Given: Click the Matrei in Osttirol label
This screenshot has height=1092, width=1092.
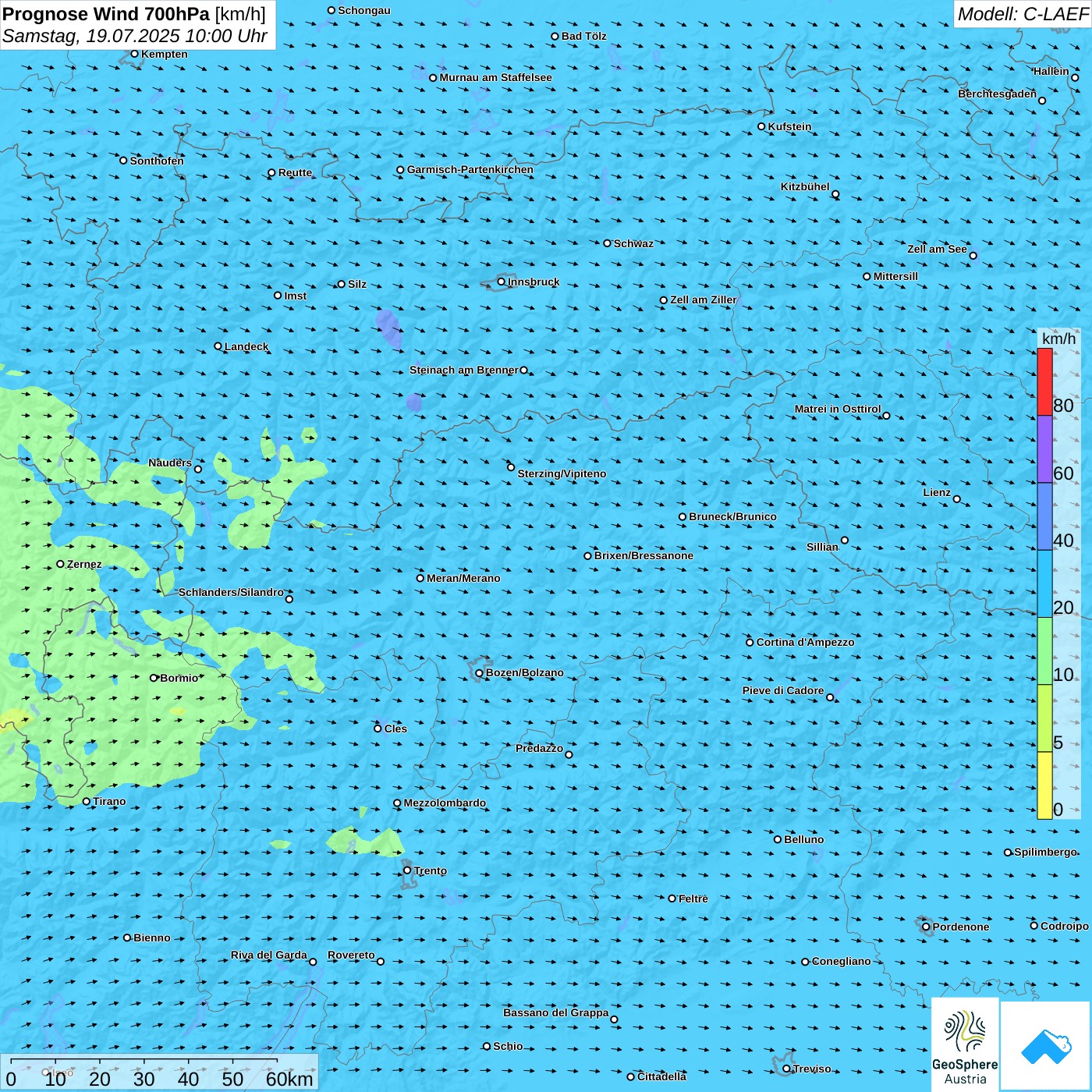Looking at the screenshot, I should pos(838,409).
